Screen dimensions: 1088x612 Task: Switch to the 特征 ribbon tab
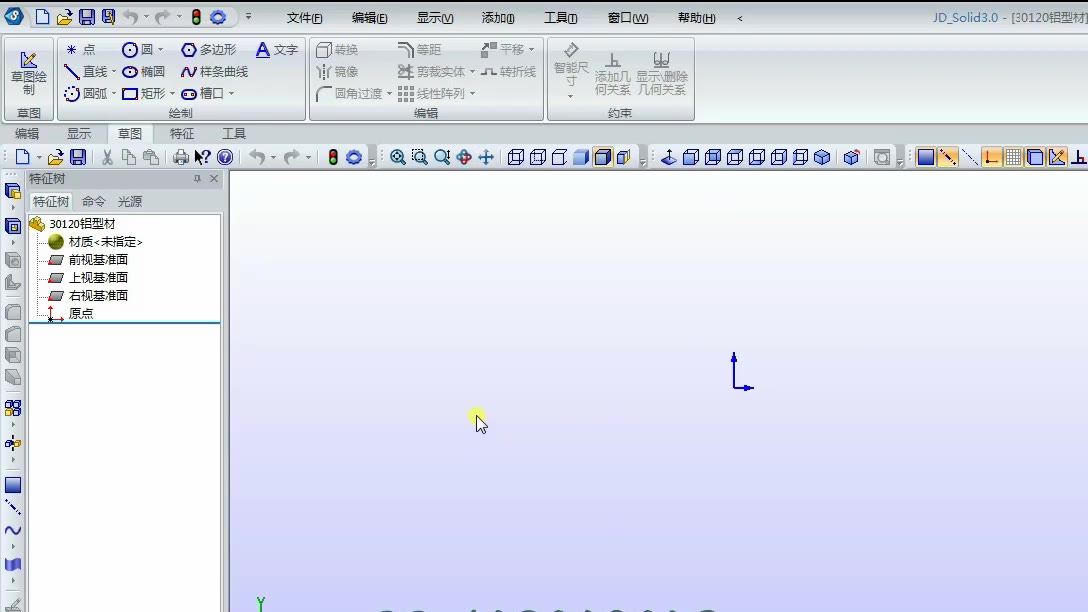coord(182,134)
